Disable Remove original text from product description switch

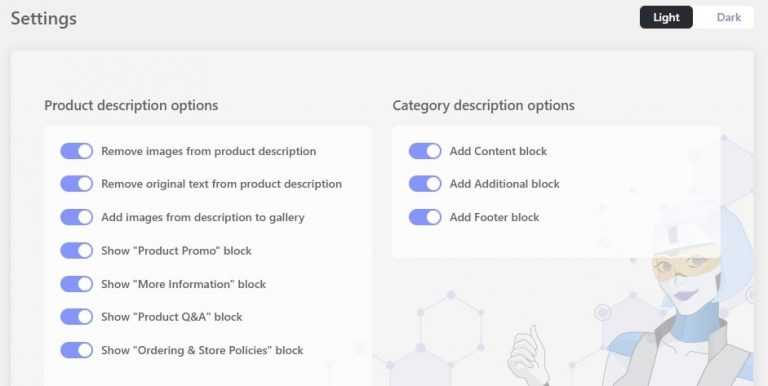[x=76, y=184]
